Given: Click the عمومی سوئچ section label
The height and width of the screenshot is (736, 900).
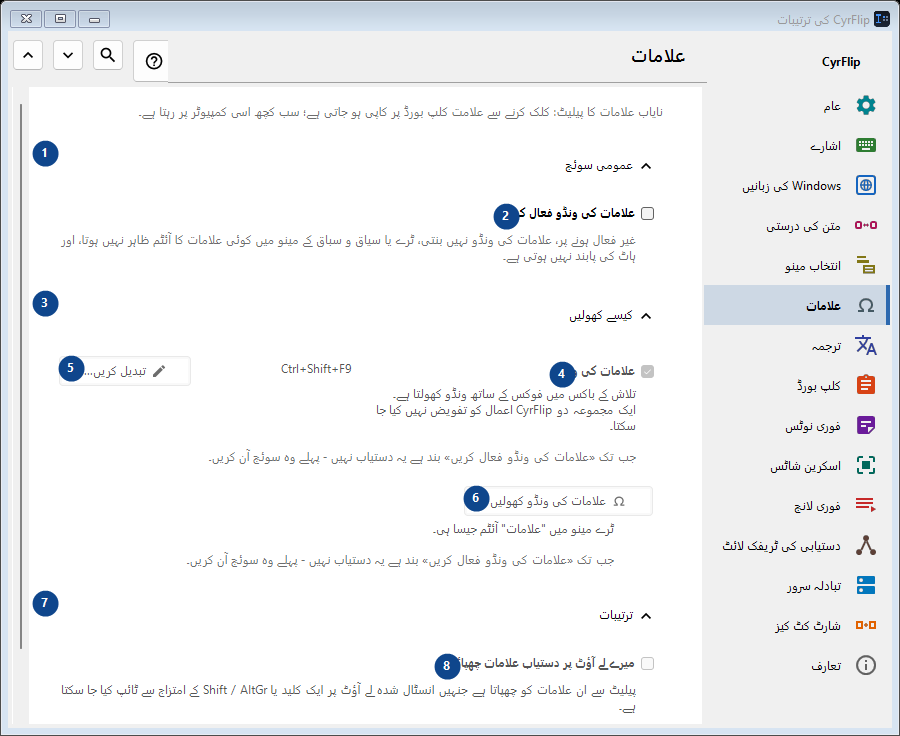Looking at the screenshot, I should coord(599,165).
